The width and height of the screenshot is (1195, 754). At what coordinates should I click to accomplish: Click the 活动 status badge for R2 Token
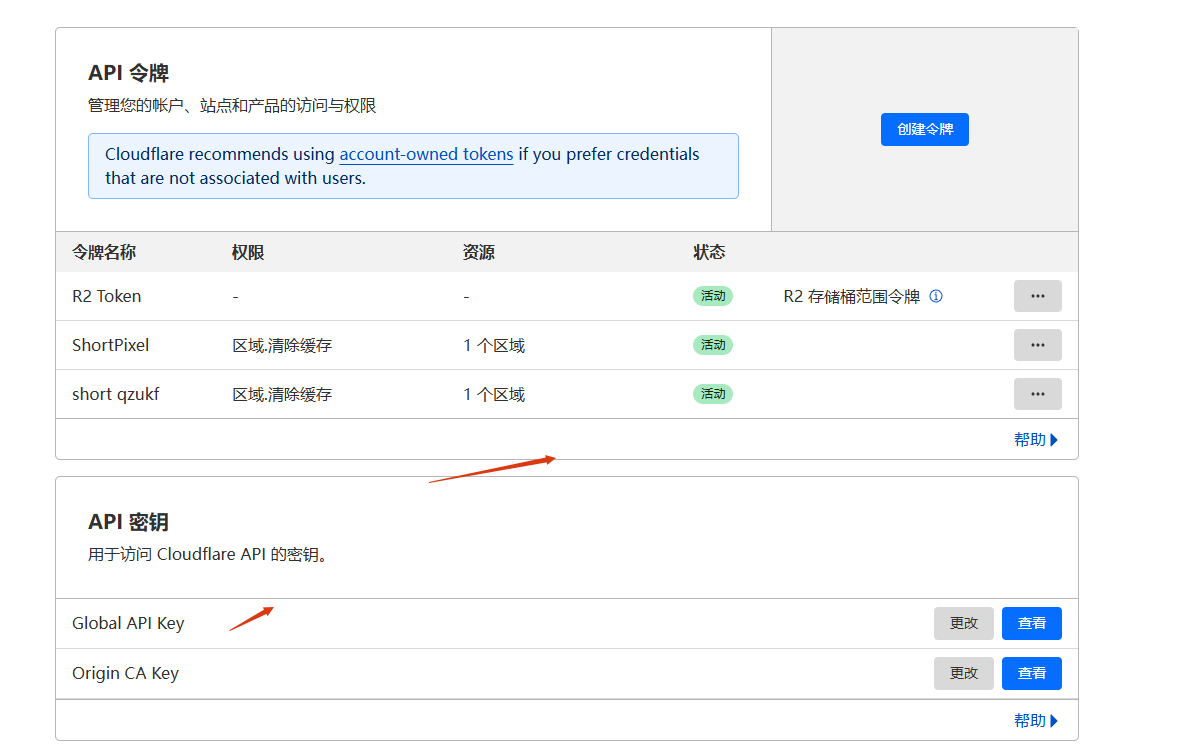coord(713,296)
